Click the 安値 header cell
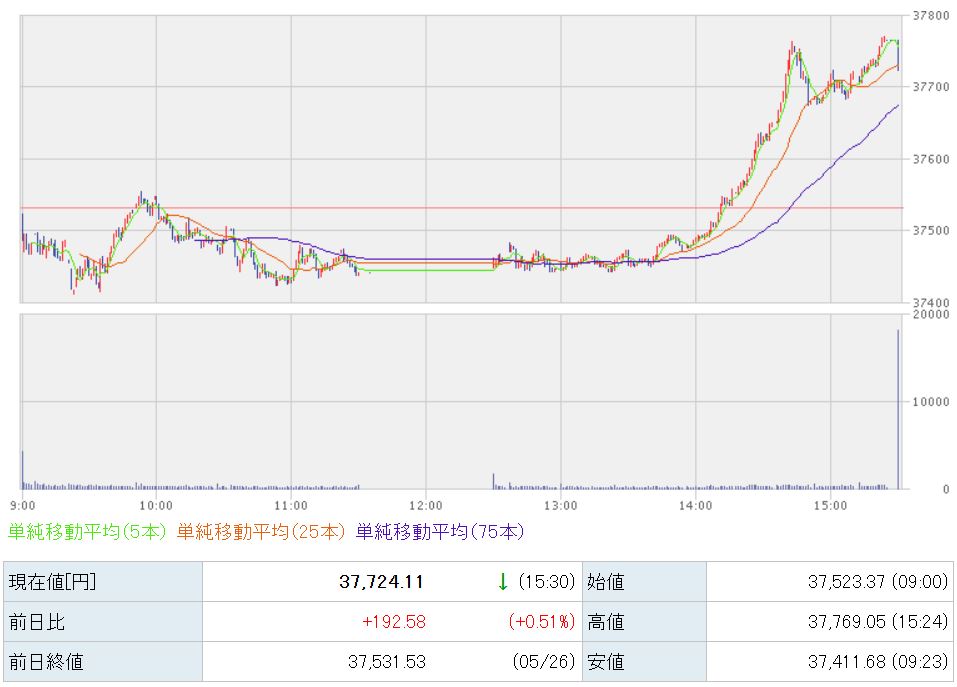Viewport: 957px width, 687px height. [645, 662]
